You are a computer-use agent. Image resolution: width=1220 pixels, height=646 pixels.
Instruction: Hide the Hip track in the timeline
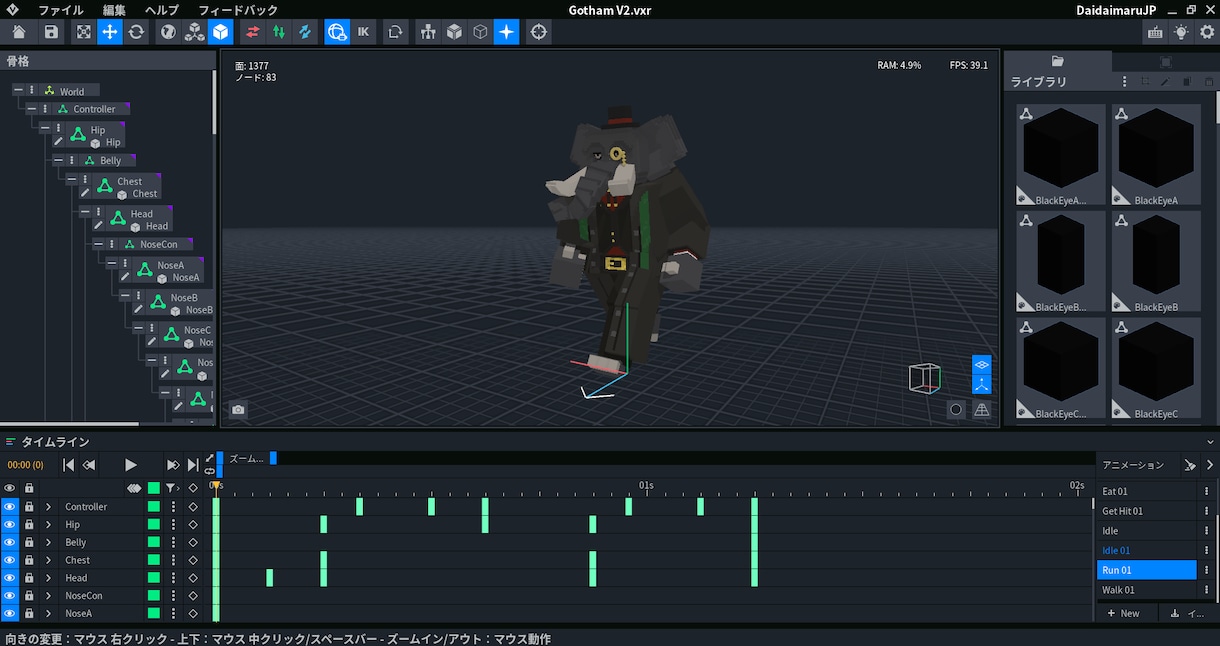tap(10, 525)
